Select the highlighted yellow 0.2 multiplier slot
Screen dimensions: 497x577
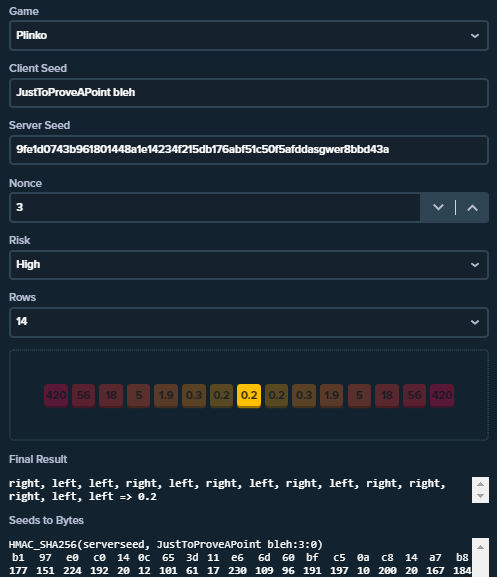click(249, 396)
